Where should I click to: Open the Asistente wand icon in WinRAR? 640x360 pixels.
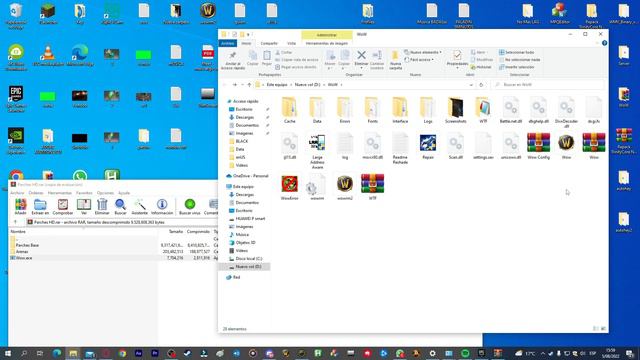point(140,207)
